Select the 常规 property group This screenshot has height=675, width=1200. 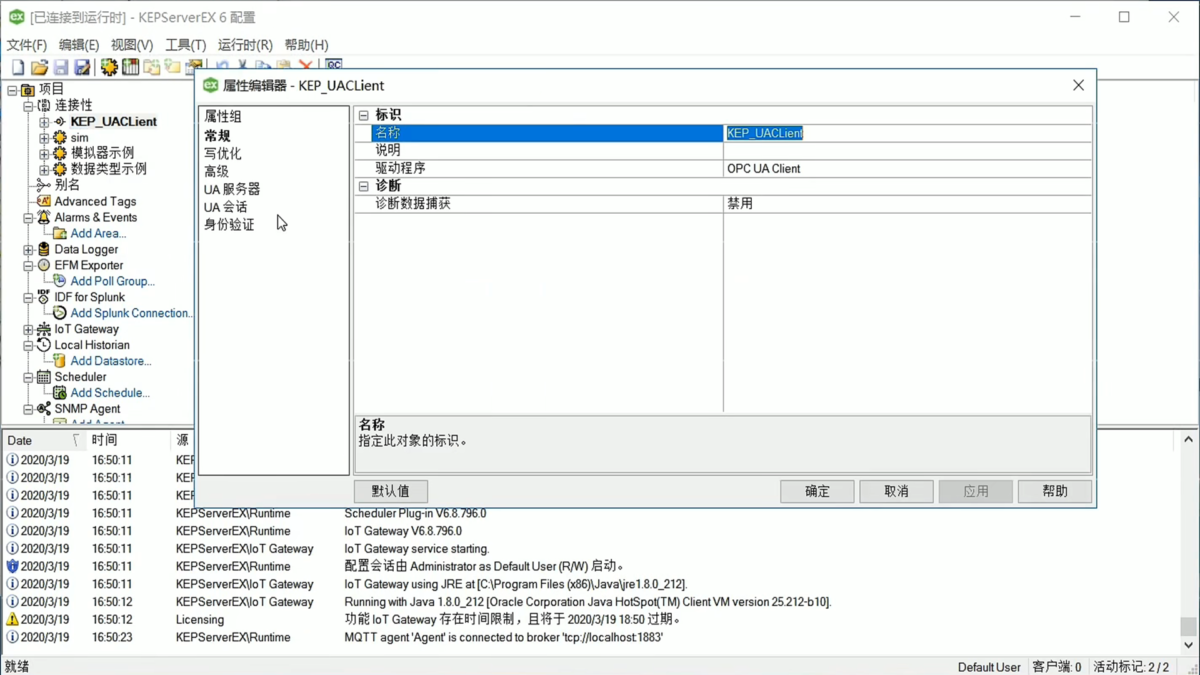(217, 136)
